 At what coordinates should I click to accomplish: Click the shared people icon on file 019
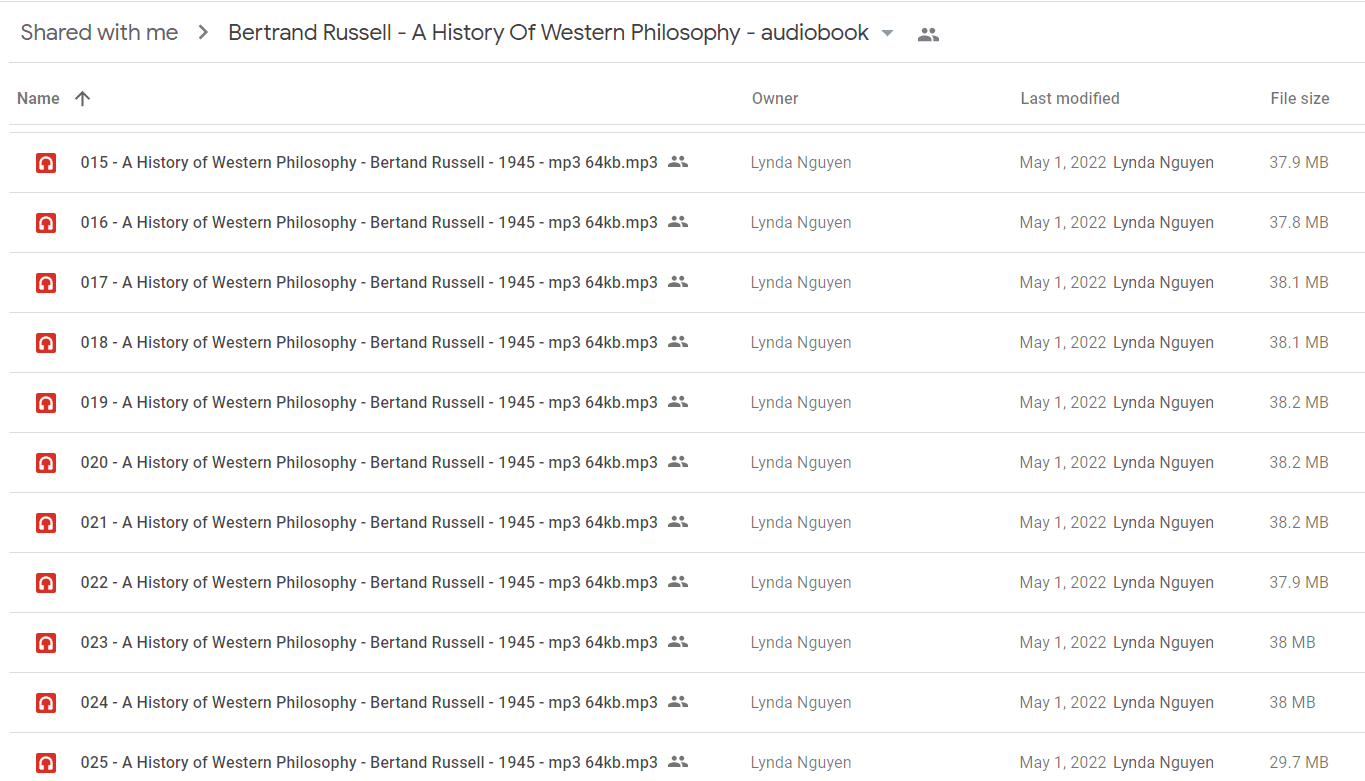[678, 402]
